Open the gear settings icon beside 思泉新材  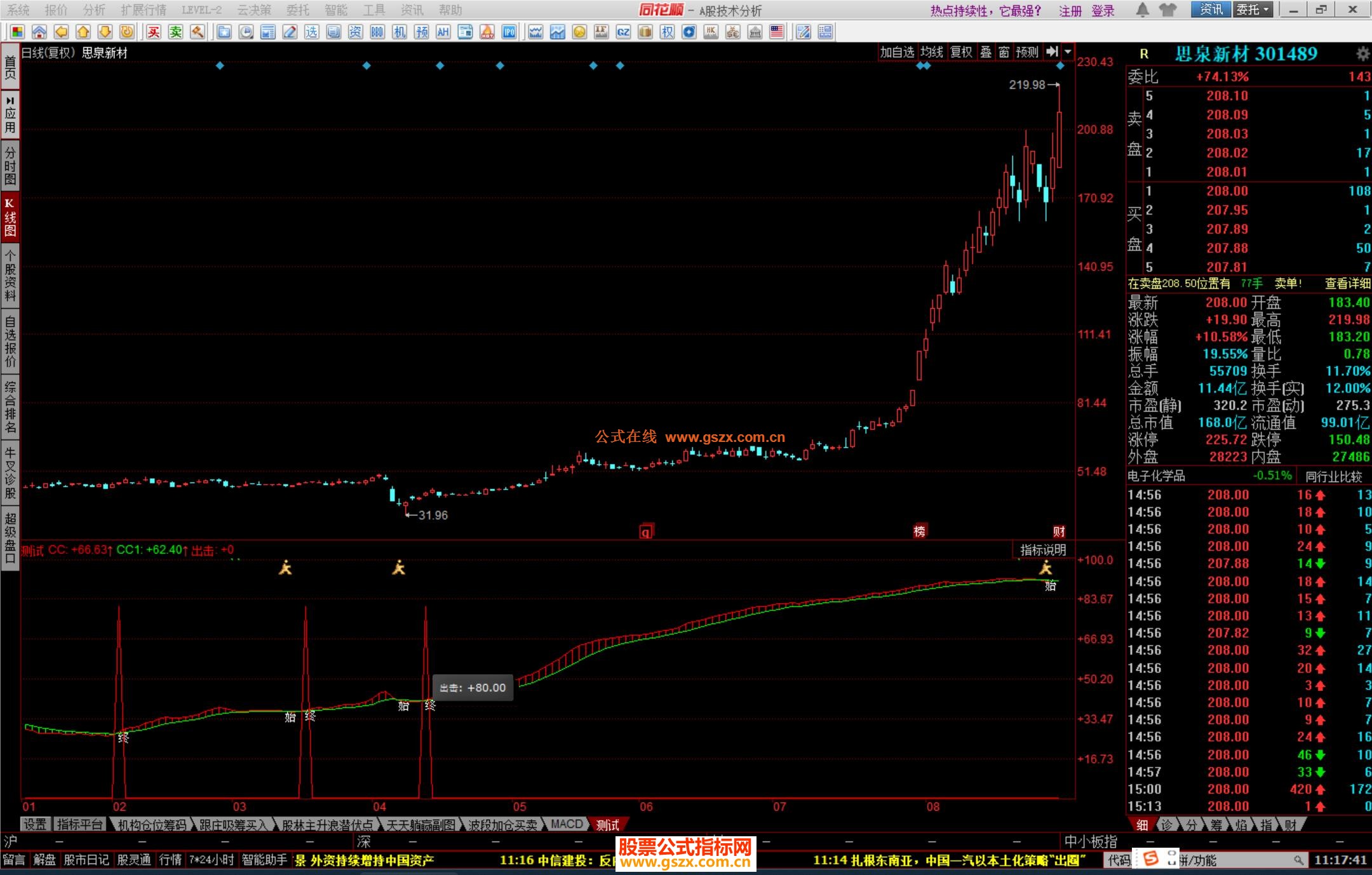pyautogui.click(x=1362, y=53)
